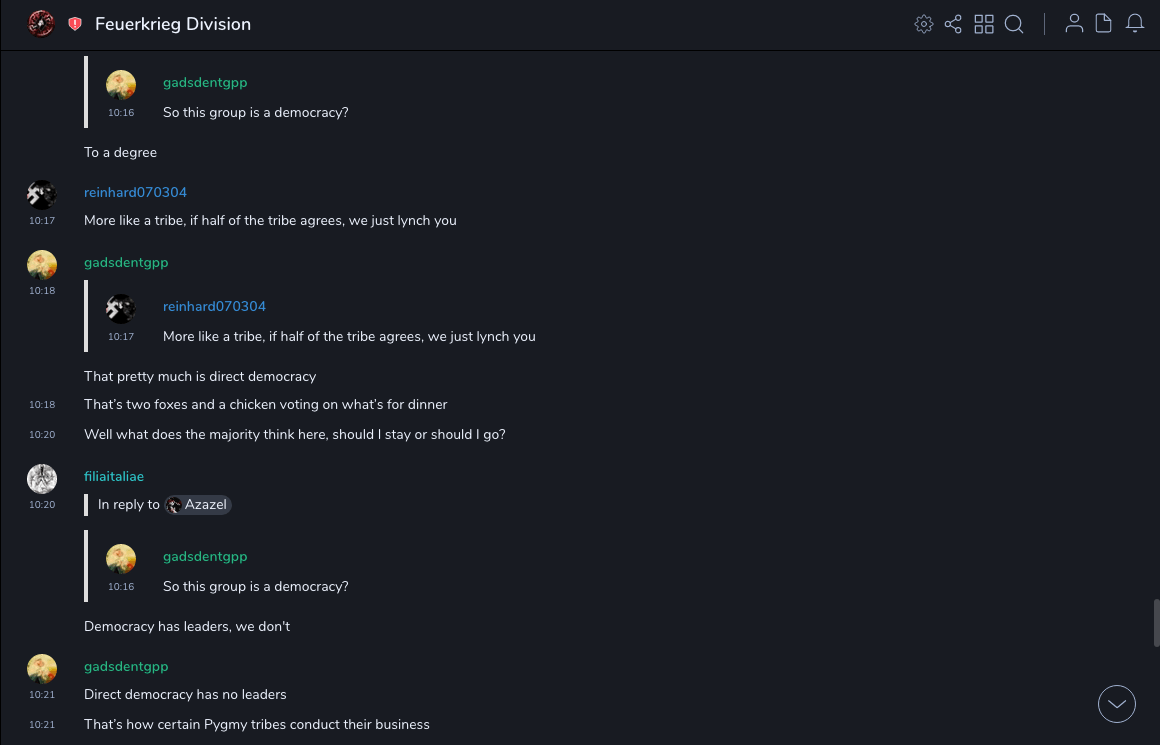Click the share icon in the header
The width and height of the screenshot is (1160, 745).
[x=953, y=24]
